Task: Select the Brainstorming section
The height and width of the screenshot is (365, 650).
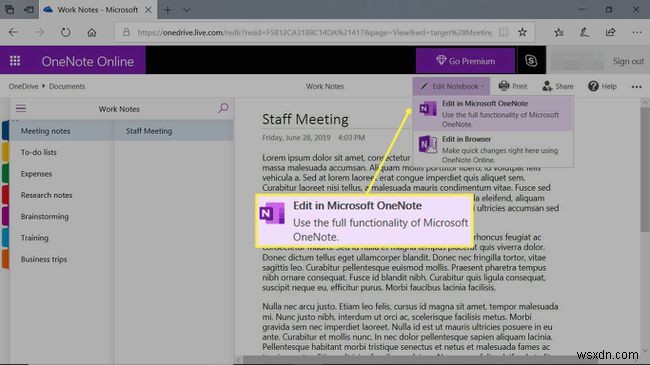Action: point(61,217)
